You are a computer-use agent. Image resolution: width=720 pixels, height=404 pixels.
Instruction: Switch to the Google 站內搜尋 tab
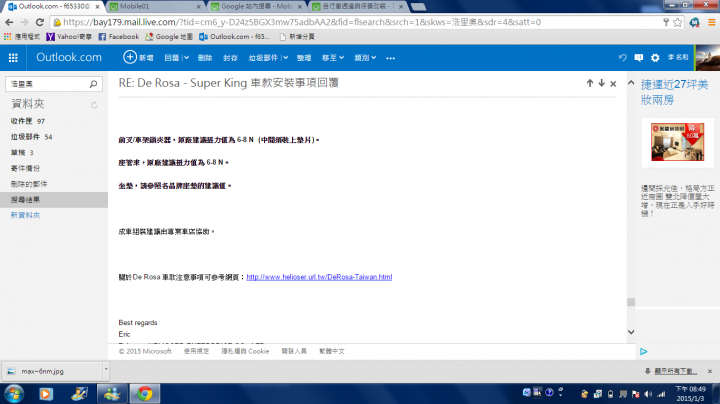point(256,6)
